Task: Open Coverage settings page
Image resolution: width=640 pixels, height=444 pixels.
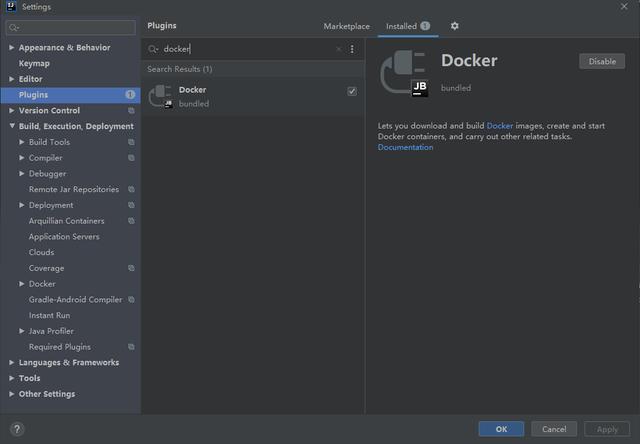Action: [x=46, y=268]
